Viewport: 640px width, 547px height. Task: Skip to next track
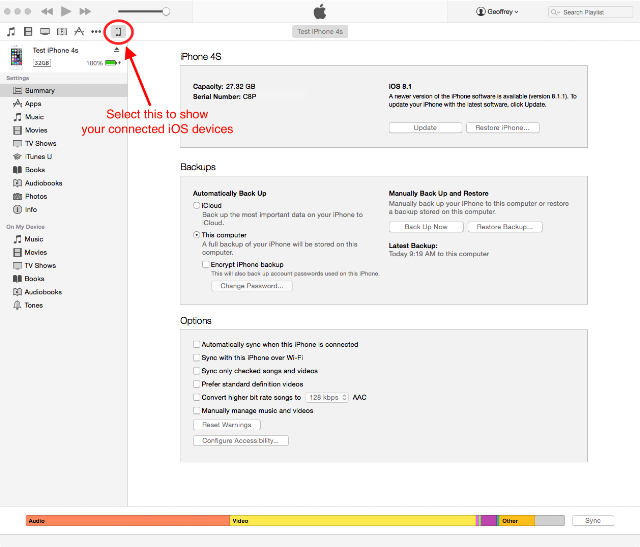pyautogui.click(x=85, y=11)
